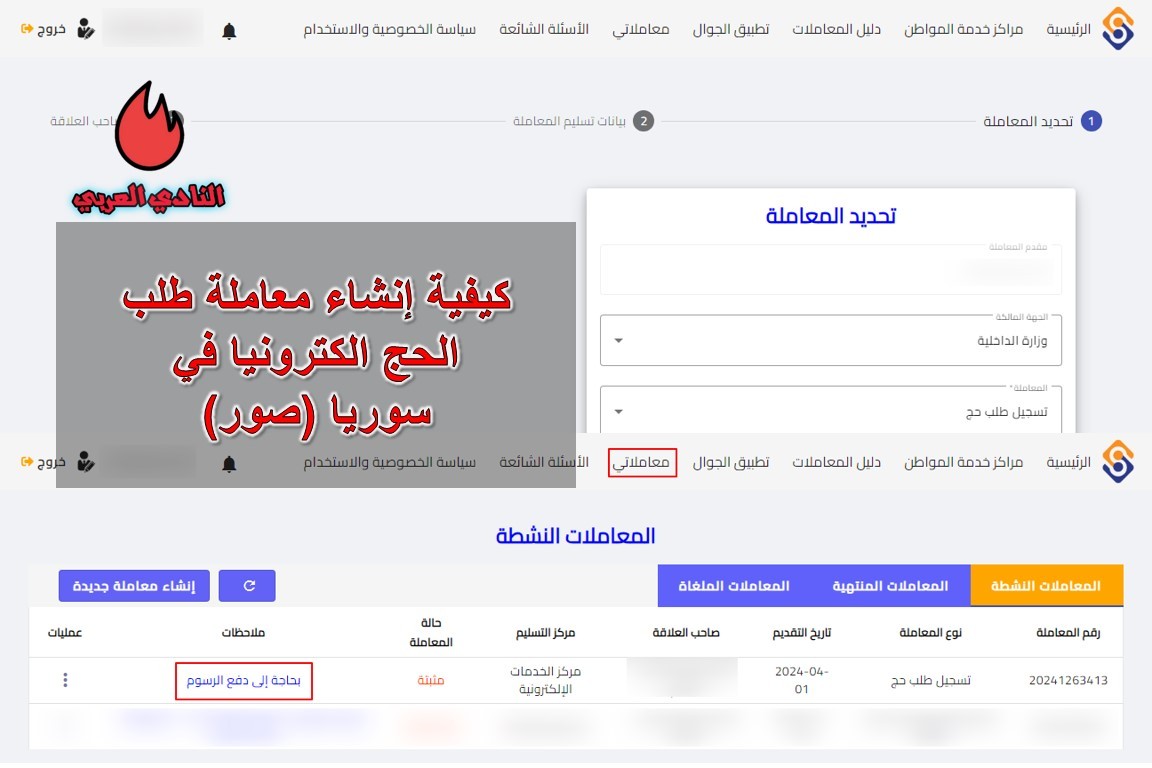Screen dimensions: 1152x768
Task: Click transaction number 20241263413
Action: (1068, 681)
